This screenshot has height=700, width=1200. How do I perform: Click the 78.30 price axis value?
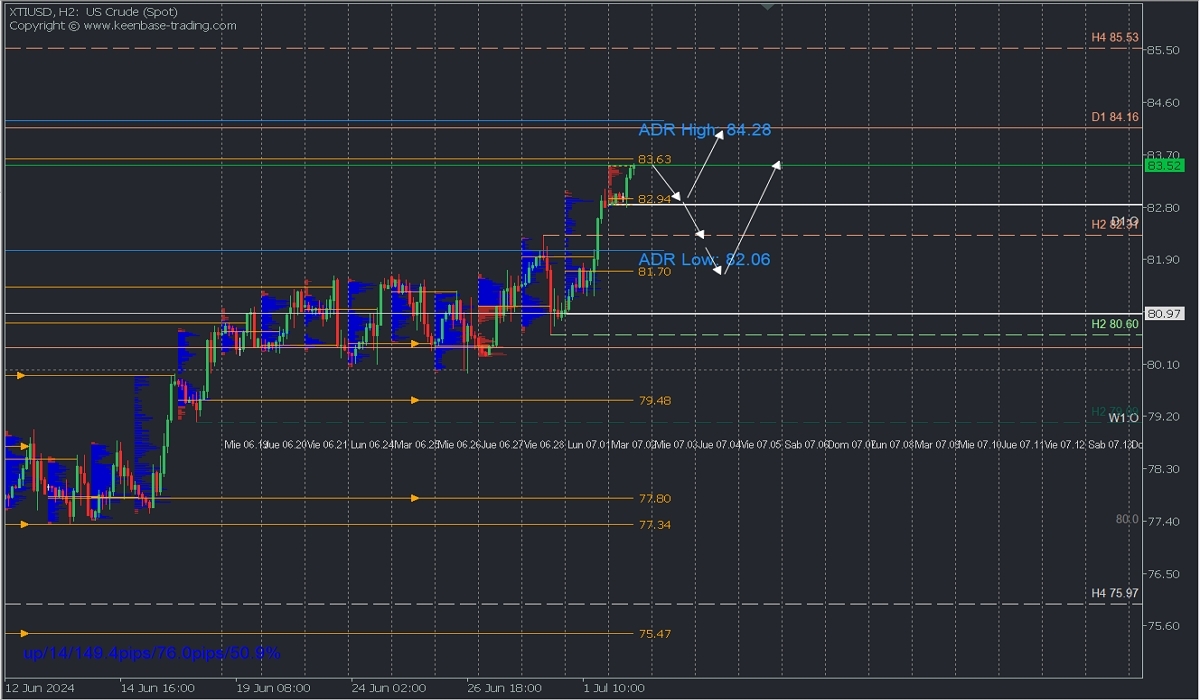1165,469
